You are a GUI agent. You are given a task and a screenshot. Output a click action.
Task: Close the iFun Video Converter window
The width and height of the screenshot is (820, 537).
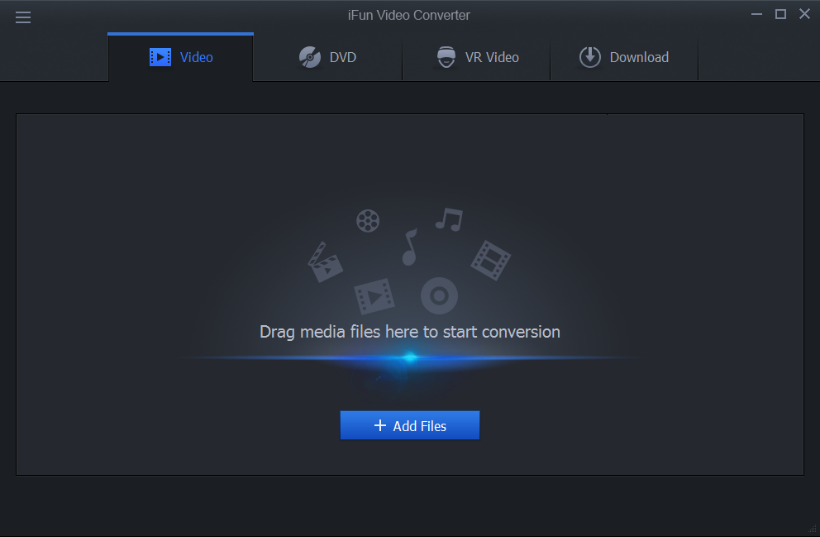click(x=804, y=14)
